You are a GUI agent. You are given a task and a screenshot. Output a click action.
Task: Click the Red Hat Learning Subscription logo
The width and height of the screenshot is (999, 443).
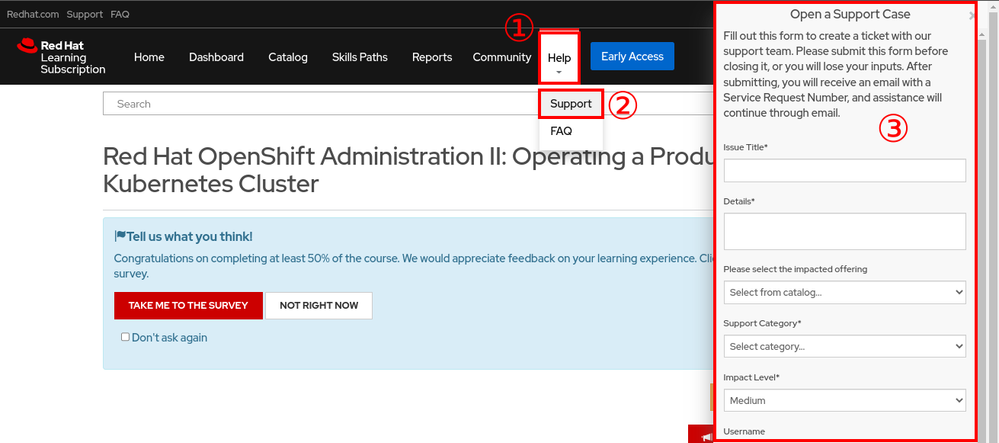pos(62,57)
